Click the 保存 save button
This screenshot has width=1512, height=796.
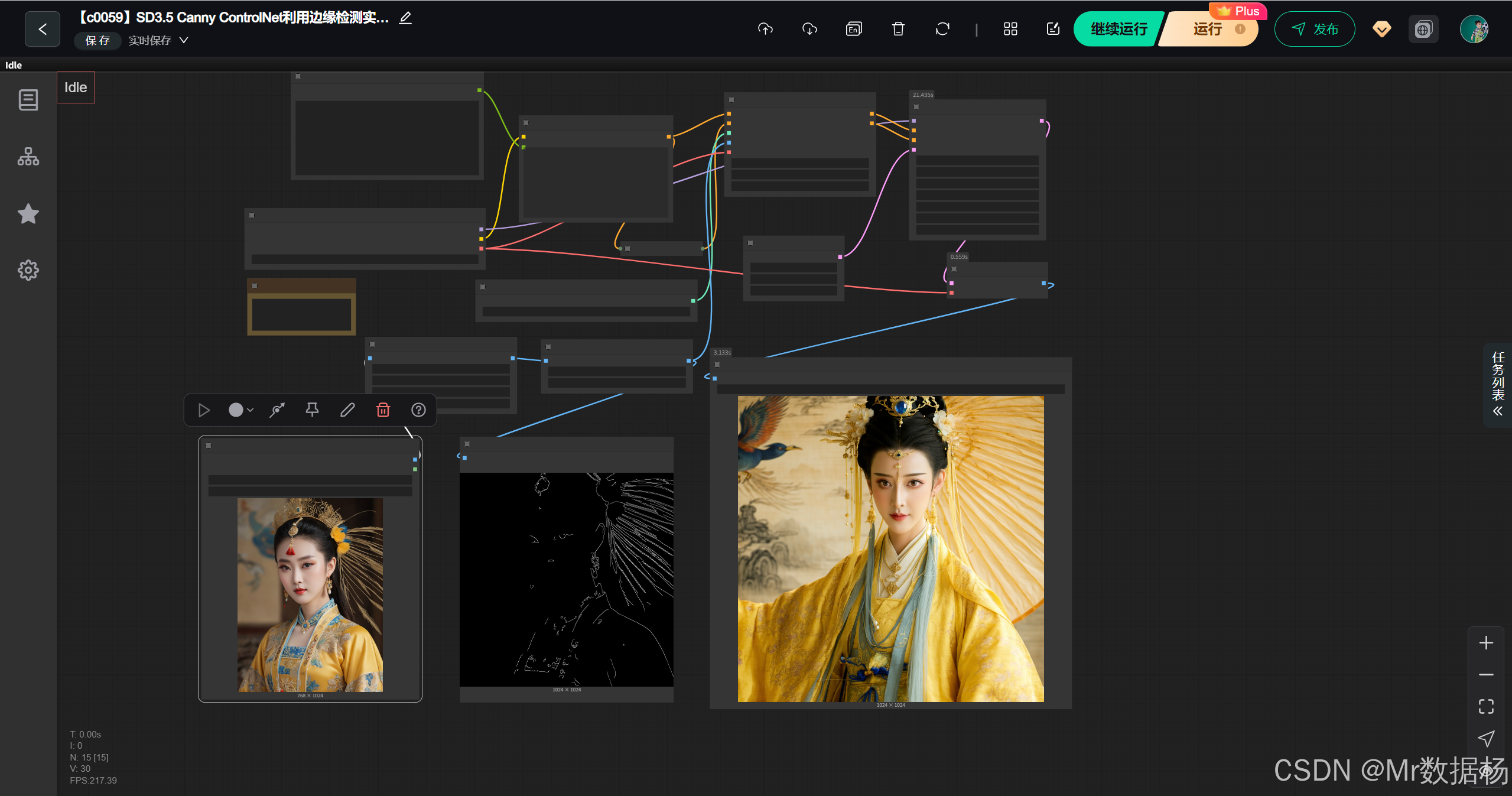click(97, 40)
